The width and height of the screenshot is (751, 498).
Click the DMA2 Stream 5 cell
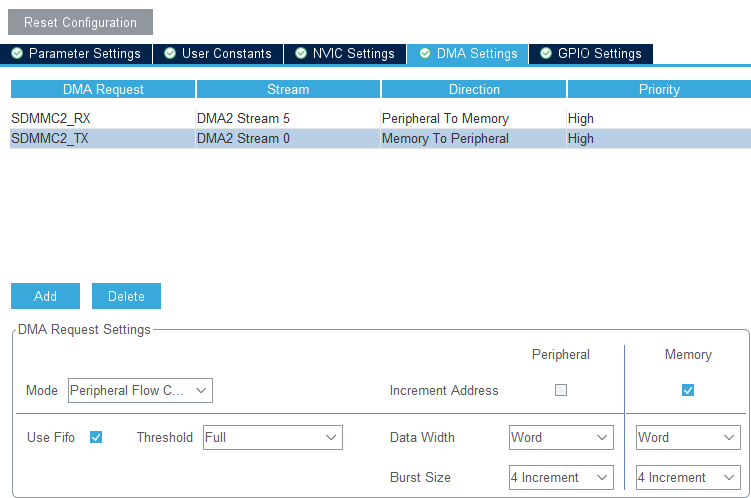(288, 118)
